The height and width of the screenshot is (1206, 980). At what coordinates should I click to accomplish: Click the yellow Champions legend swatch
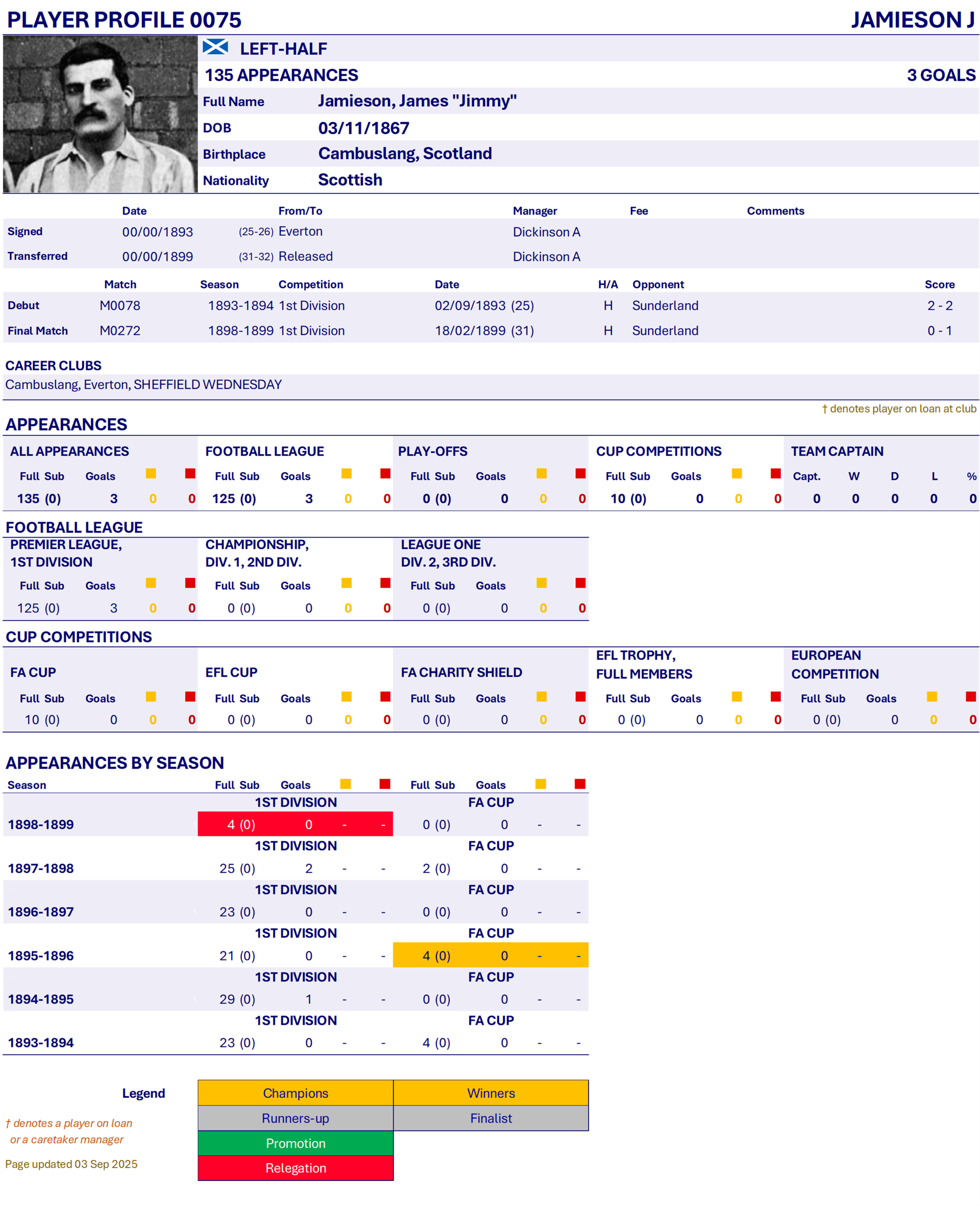tap(295, 1093)
